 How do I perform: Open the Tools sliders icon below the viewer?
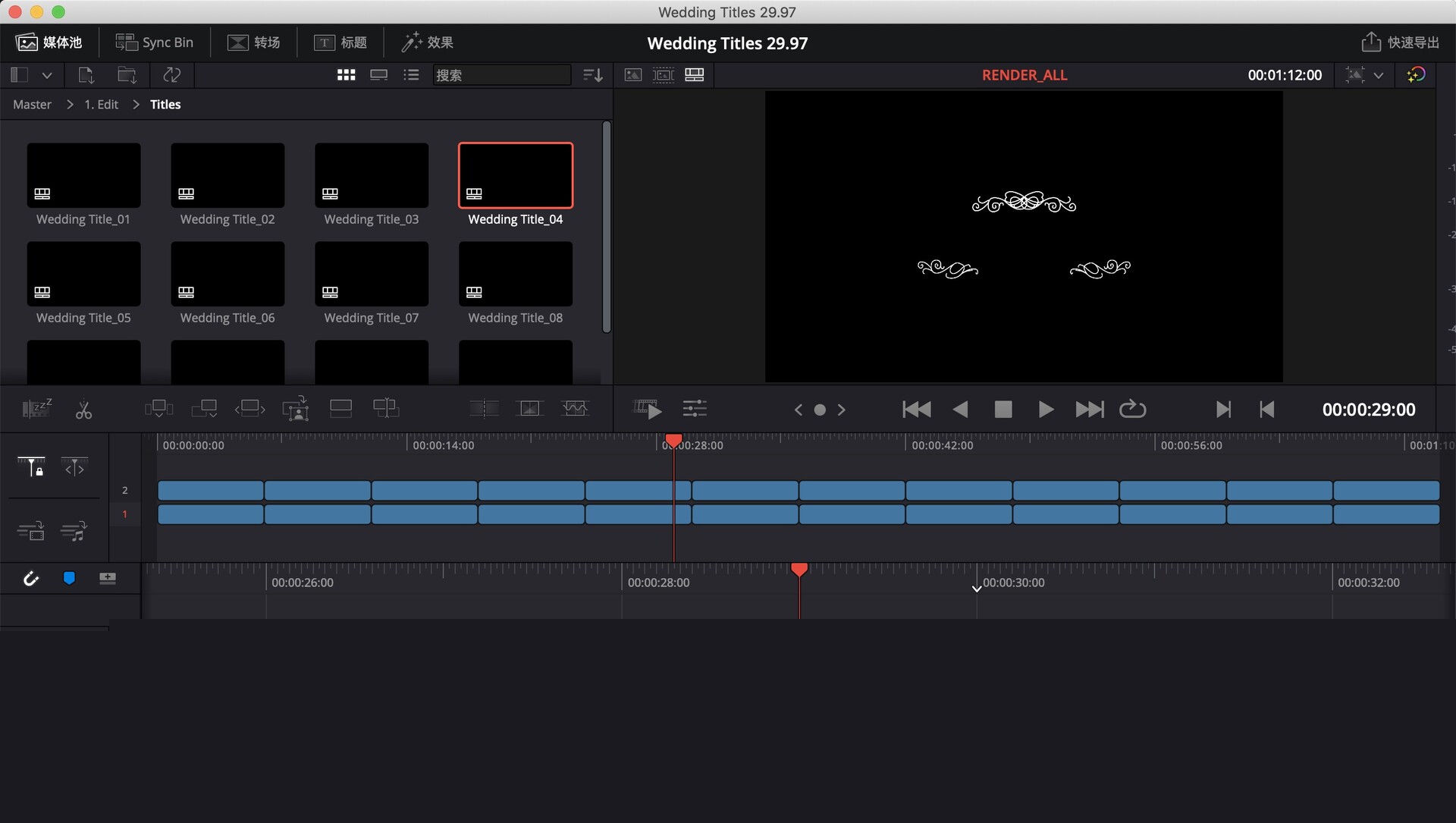[x=694, y=409]
